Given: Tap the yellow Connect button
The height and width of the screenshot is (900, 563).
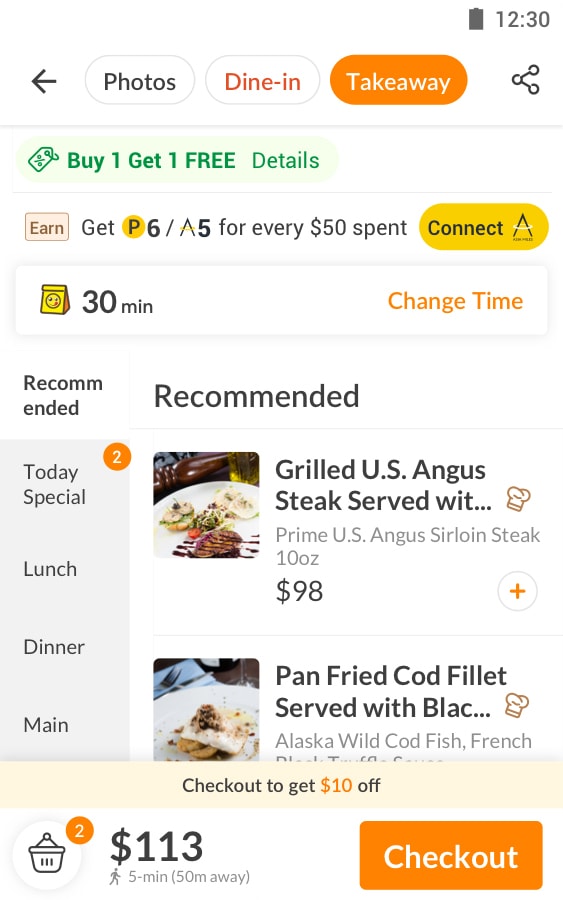Looking at the screenshot, I should (x=483, y=227).
